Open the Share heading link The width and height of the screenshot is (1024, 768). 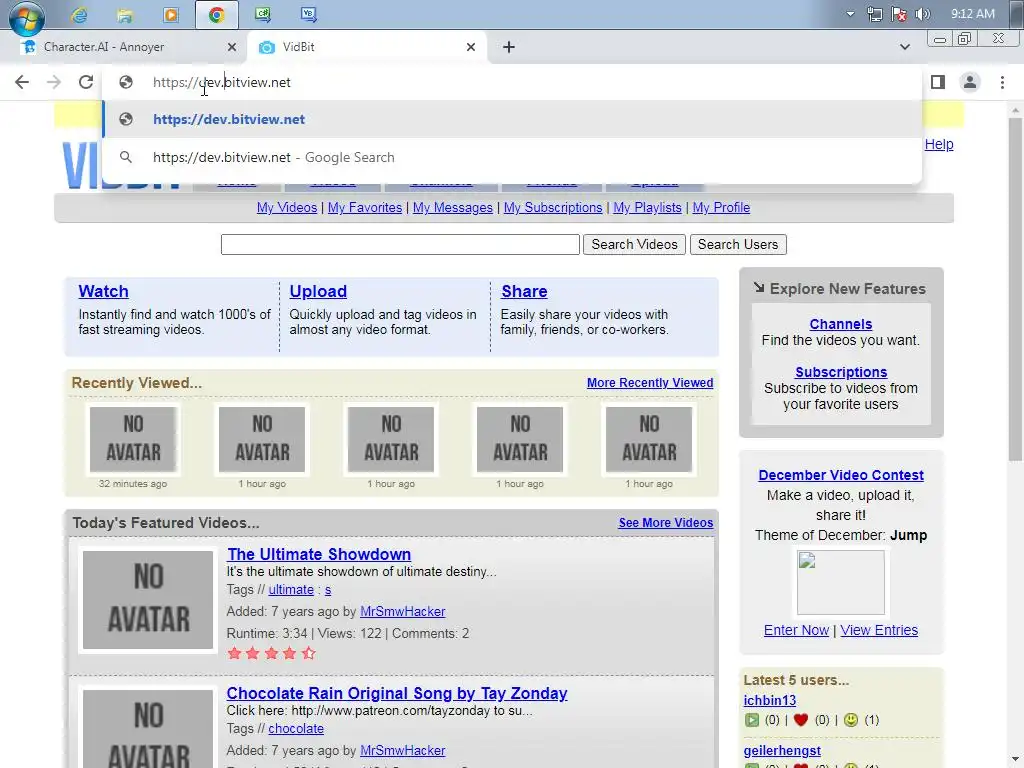point(524,291)
